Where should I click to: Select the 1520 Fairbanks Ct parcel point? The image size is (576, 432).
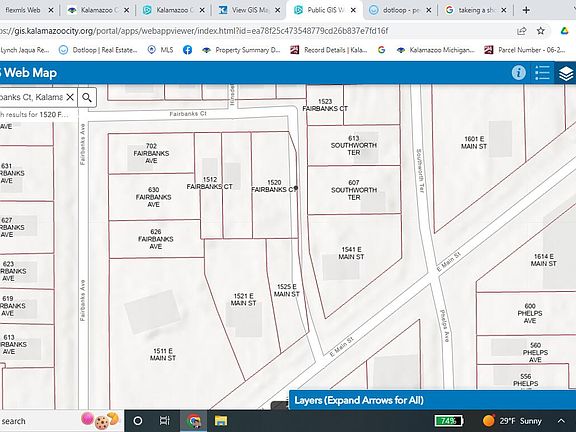click(x=296, y=188)
